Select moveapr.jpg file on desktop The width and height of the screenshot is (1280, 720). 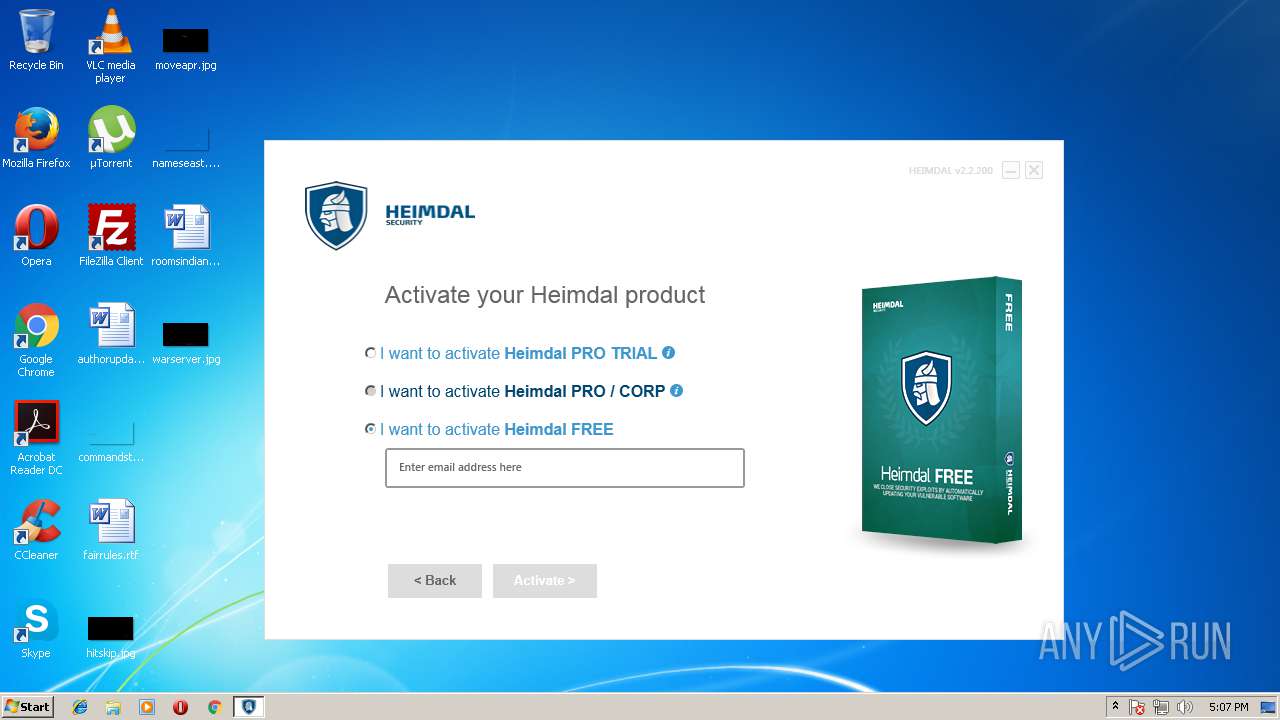click(x=185, y=48)
